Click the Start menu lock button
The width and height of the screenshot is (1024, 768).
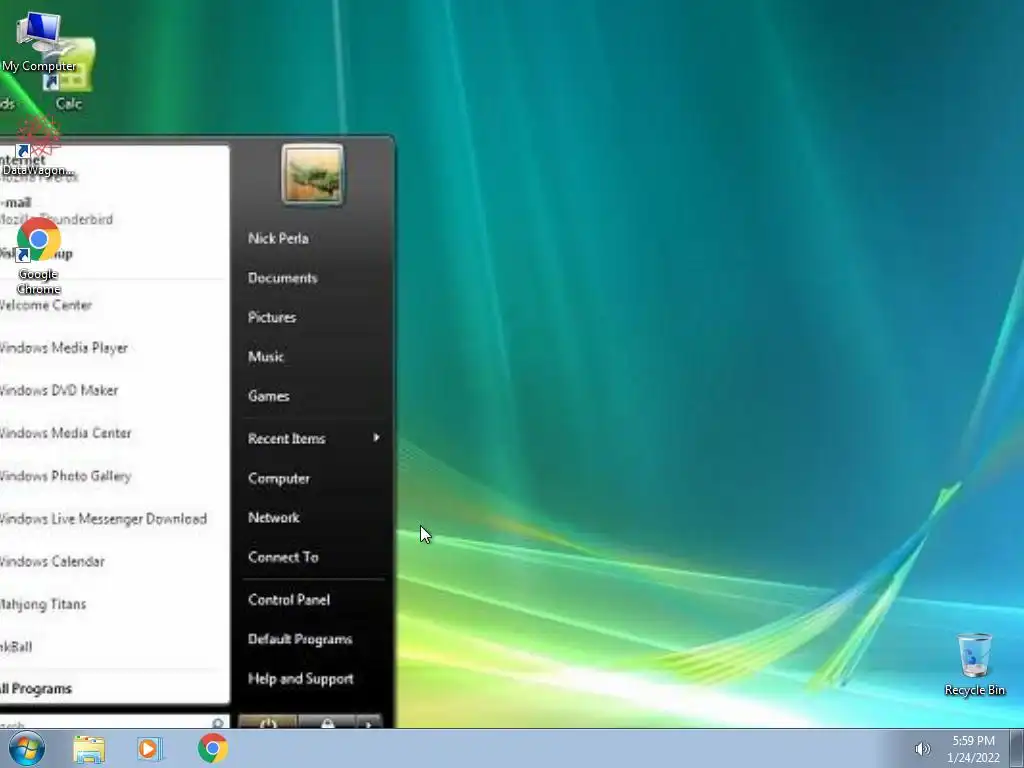click(x=327, y=722)
